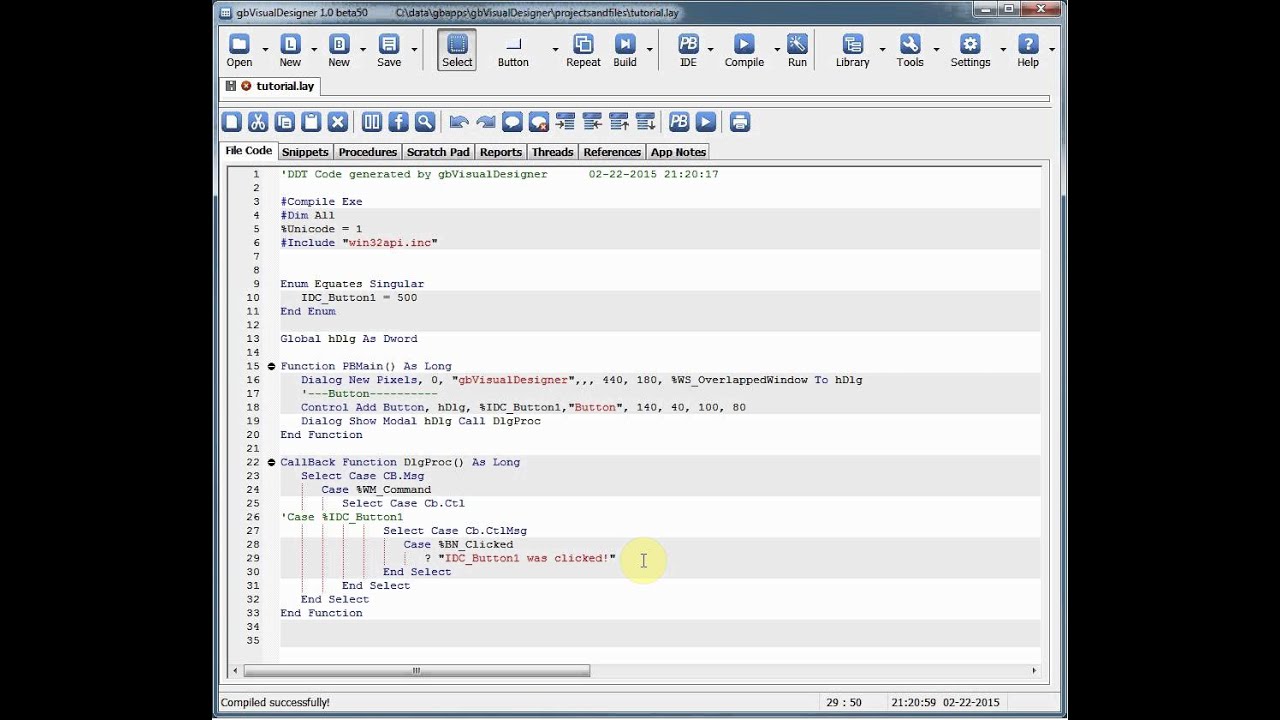The width and height of the screenshot is (1280, 720).
Task: Click the Library button
Action: coord(852,50)
